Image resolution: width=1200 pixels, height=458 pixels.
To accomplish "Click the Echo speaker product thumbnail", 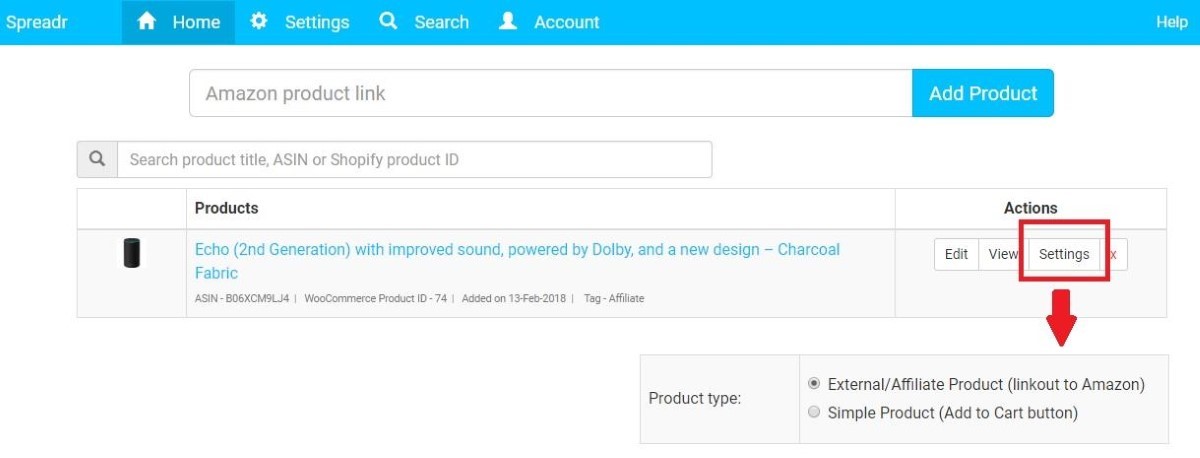I will point(132,253).
